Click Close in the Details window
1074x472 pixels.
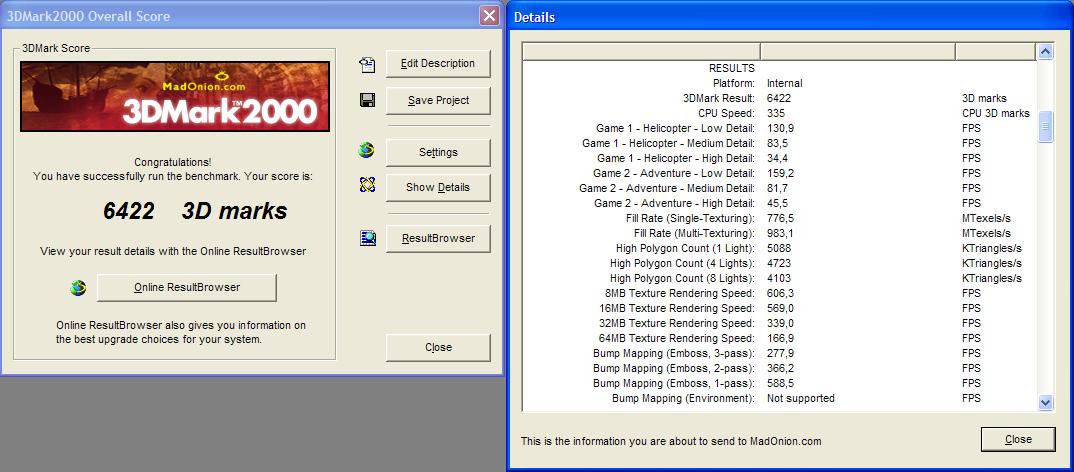point(1018,440)
